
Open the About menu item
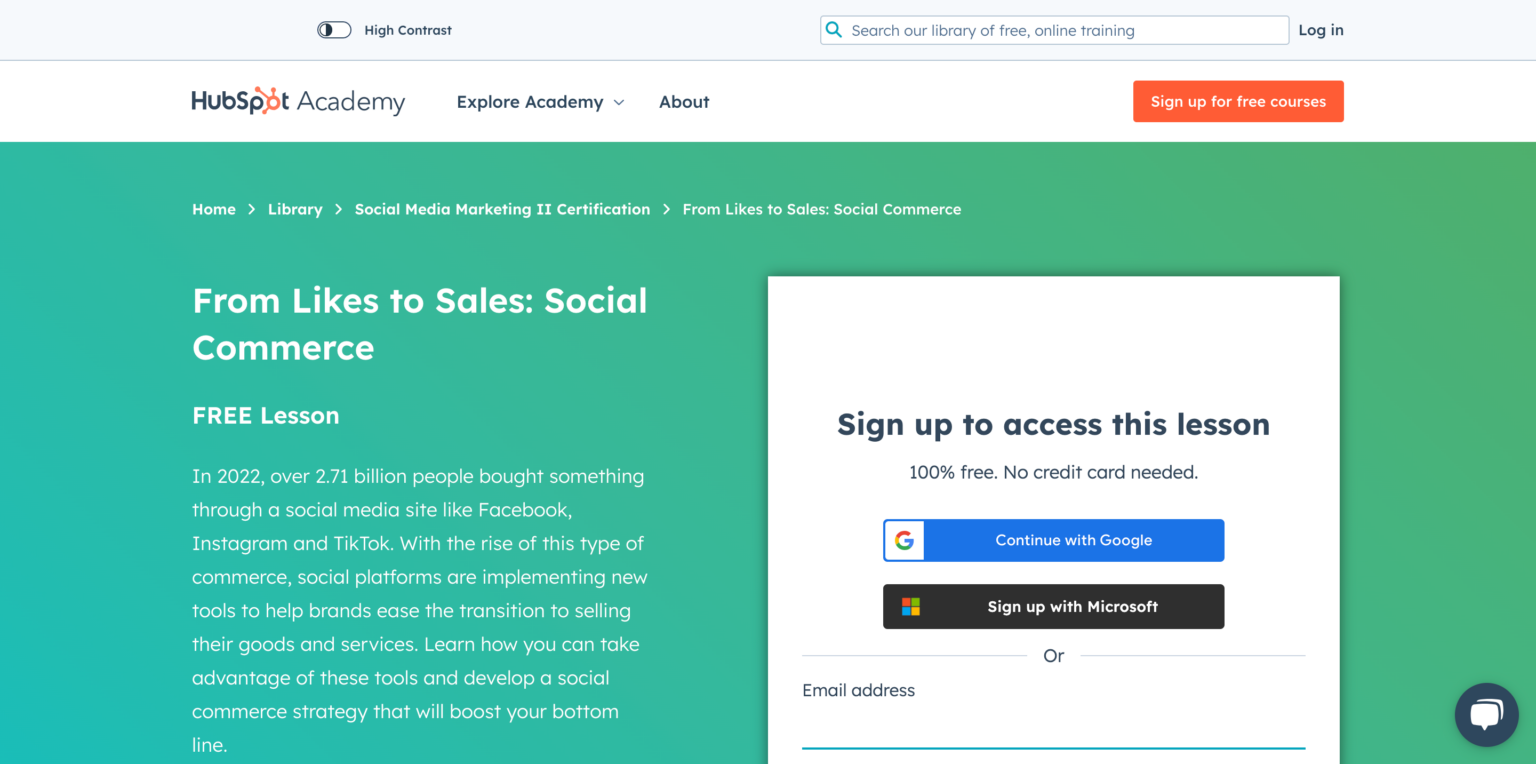click(684, 101)
